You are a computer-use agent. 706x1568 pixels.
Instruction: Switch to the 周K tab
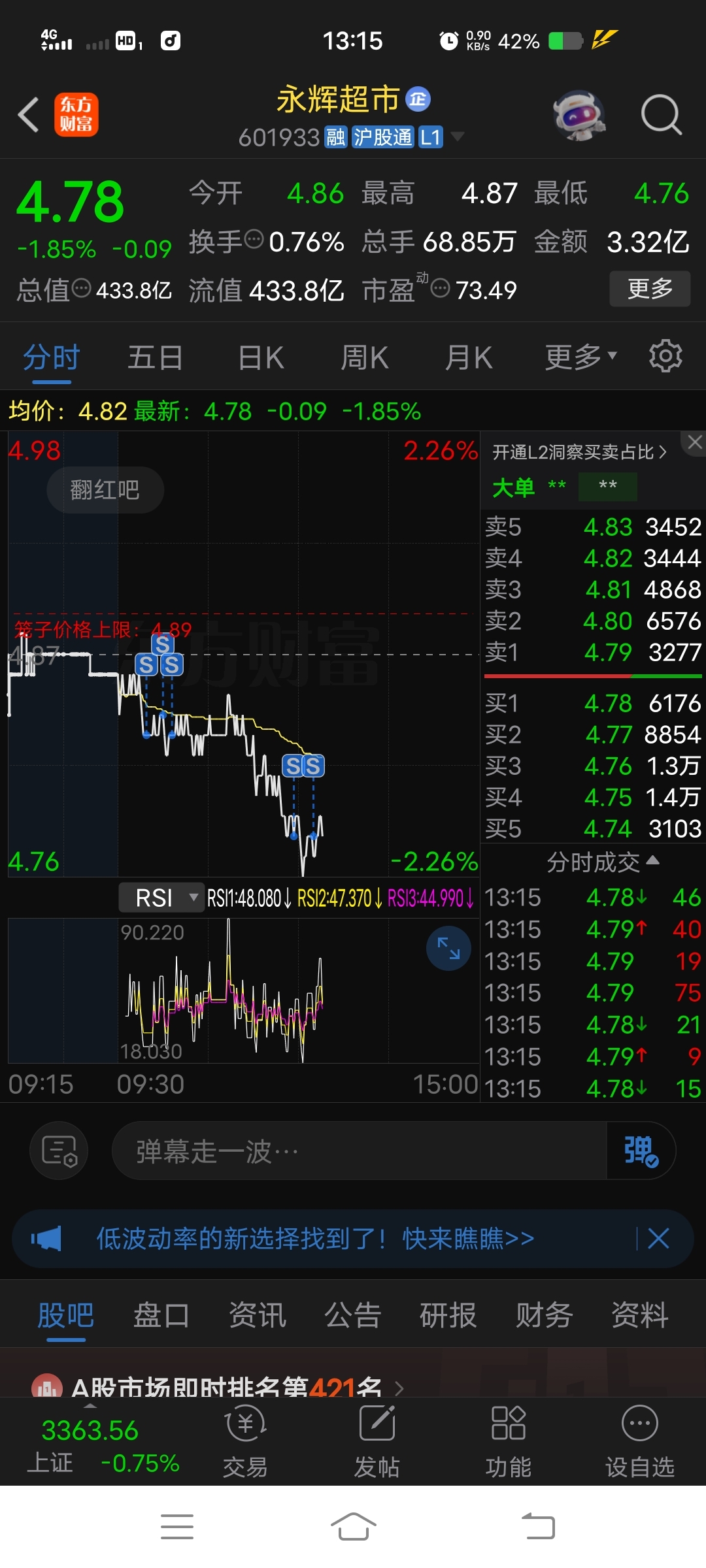coord(365,357)
